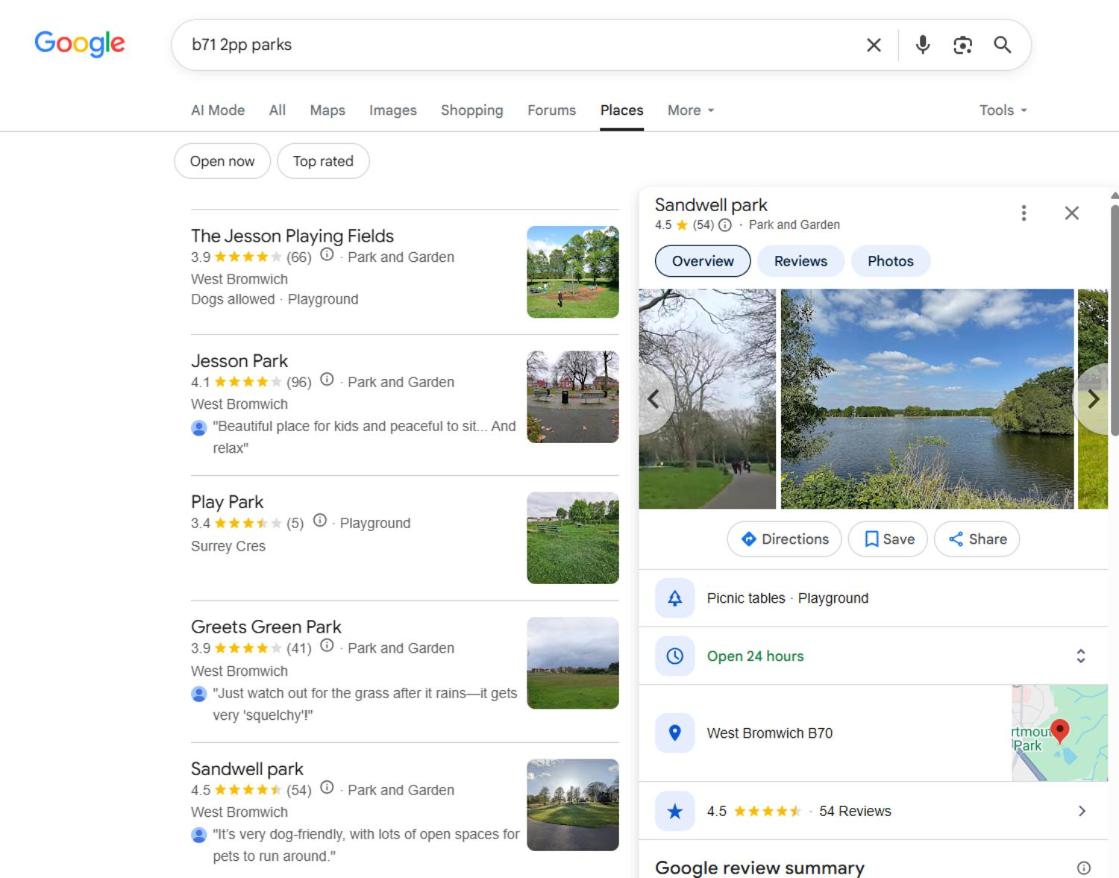Open the Jesson Park thumbnail photo
This screenshot has width=1119, height=878.
[x=572, y=397]
